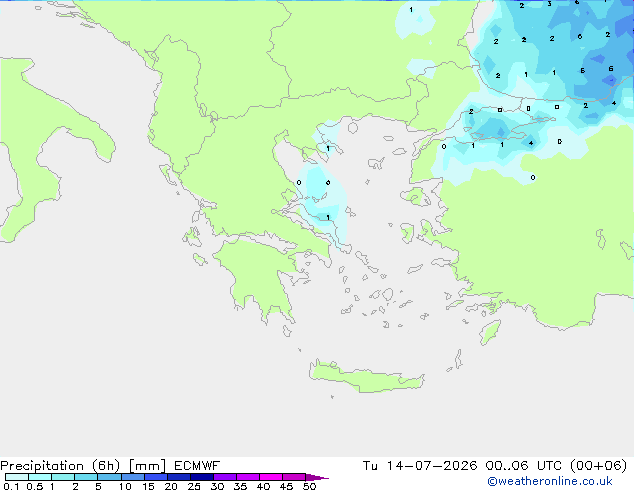The image size is (634, 490).
Task: Click the 'ECMWF' model label
Action: point(197,466)
